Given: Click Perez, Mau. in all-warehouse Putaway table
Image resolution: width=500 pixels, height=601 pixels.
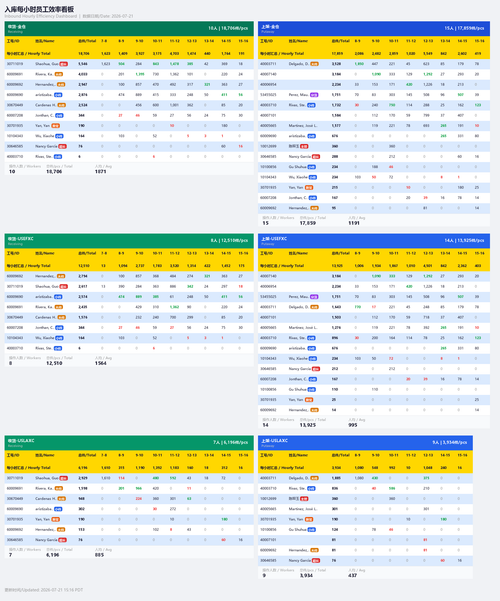Looking at the screenshot, I should (x=299, y=95).
